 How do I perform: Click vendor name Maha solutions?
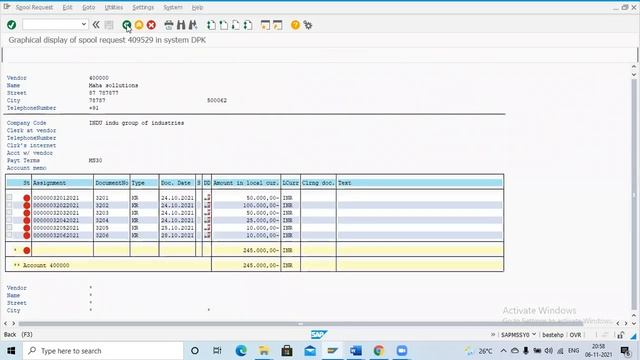coord(113,85)
